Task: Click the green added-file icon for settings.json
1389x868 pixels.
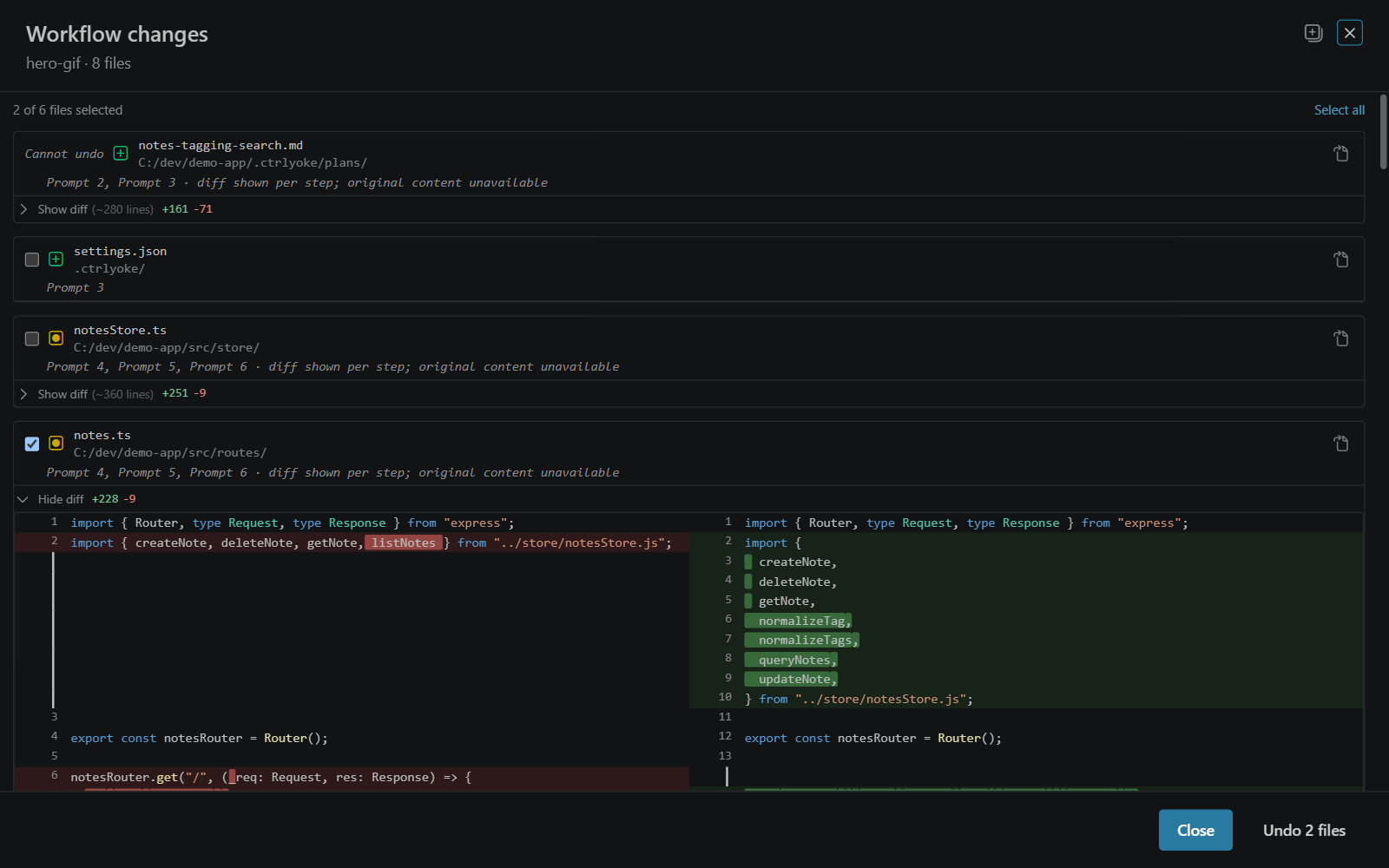Action: 56,260
